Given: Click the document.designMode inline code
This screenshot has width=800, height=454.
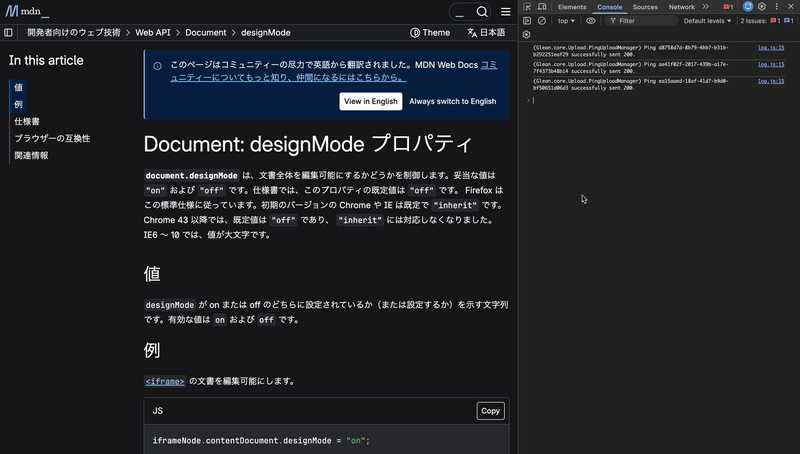Looking at the screenshot, I should point(191,175).
